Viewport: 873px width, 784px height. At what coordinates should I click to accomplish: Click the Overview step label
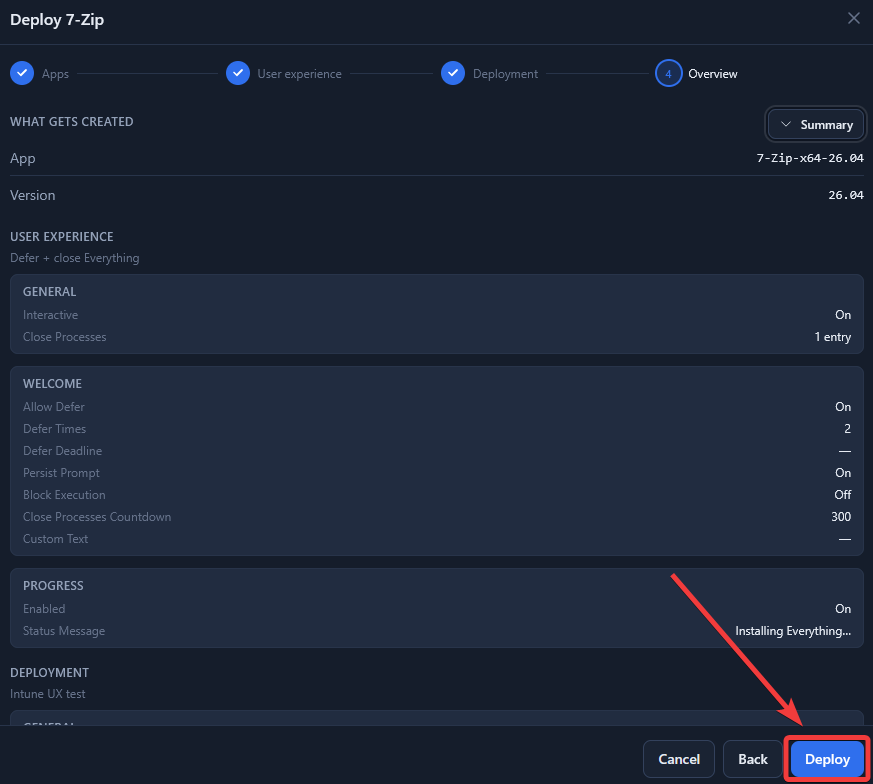(x=712, y=74)
